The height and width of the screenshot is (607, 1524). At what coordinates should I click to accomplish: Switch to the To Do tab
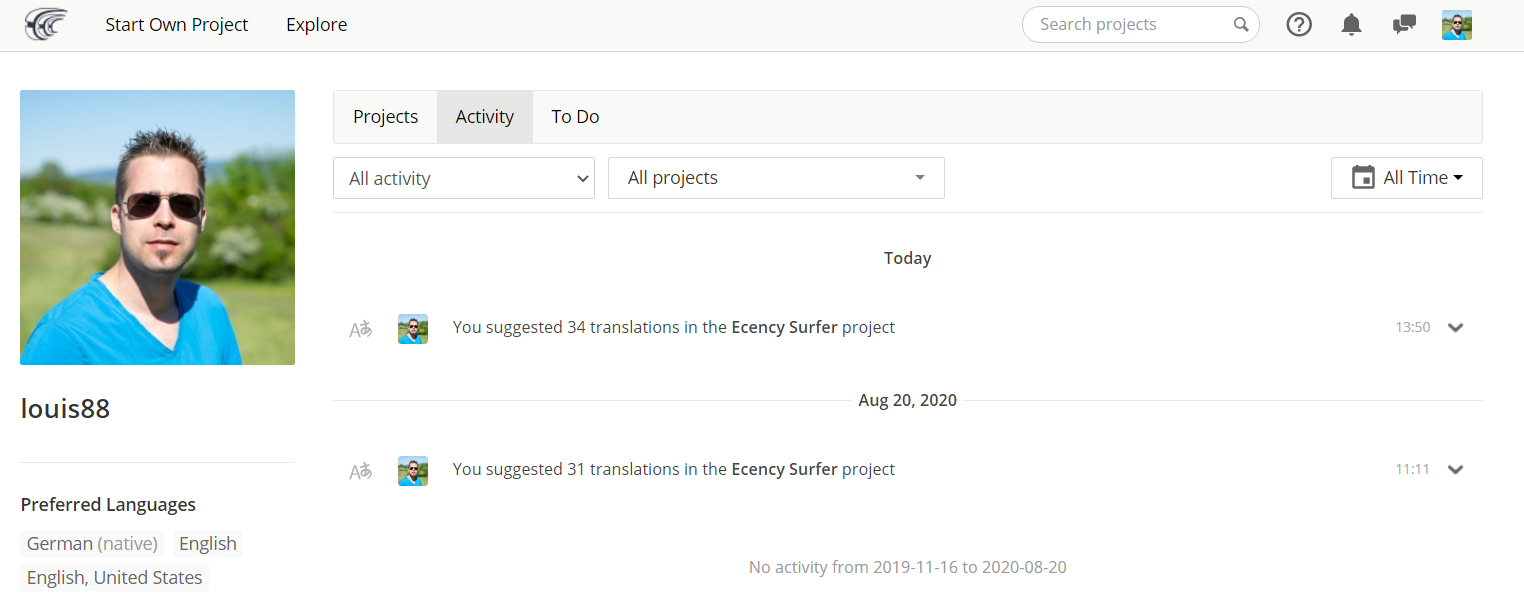coord(575,117)
